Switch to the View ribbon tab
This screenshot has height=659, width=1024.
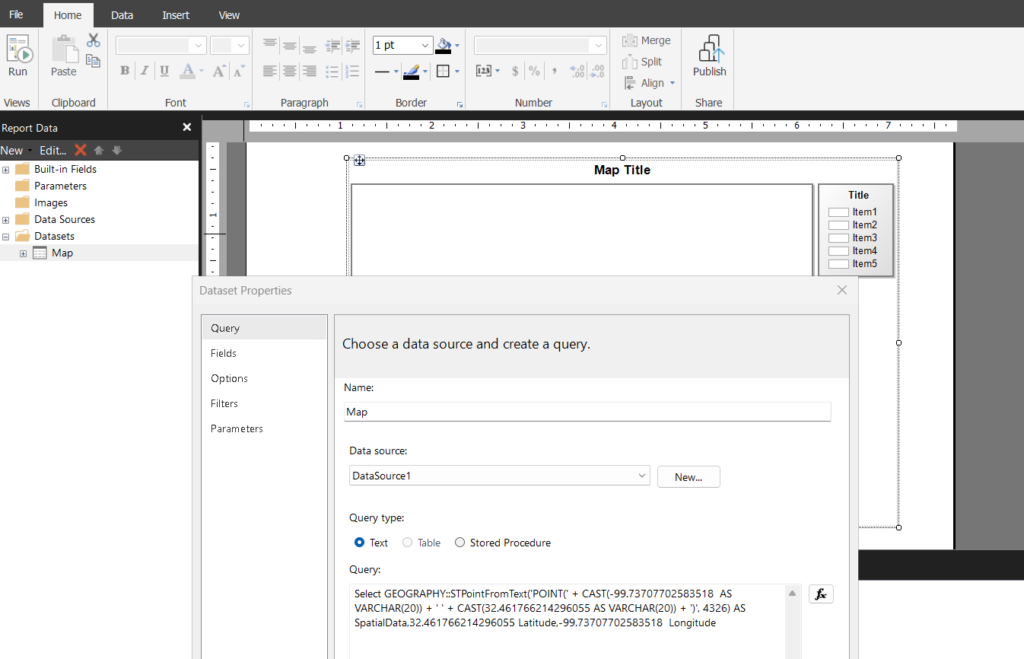click(229, 15)
